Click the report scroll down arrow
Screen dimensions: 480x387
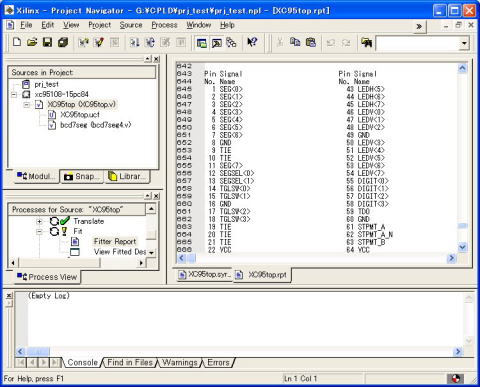click(x=462, y=247)
